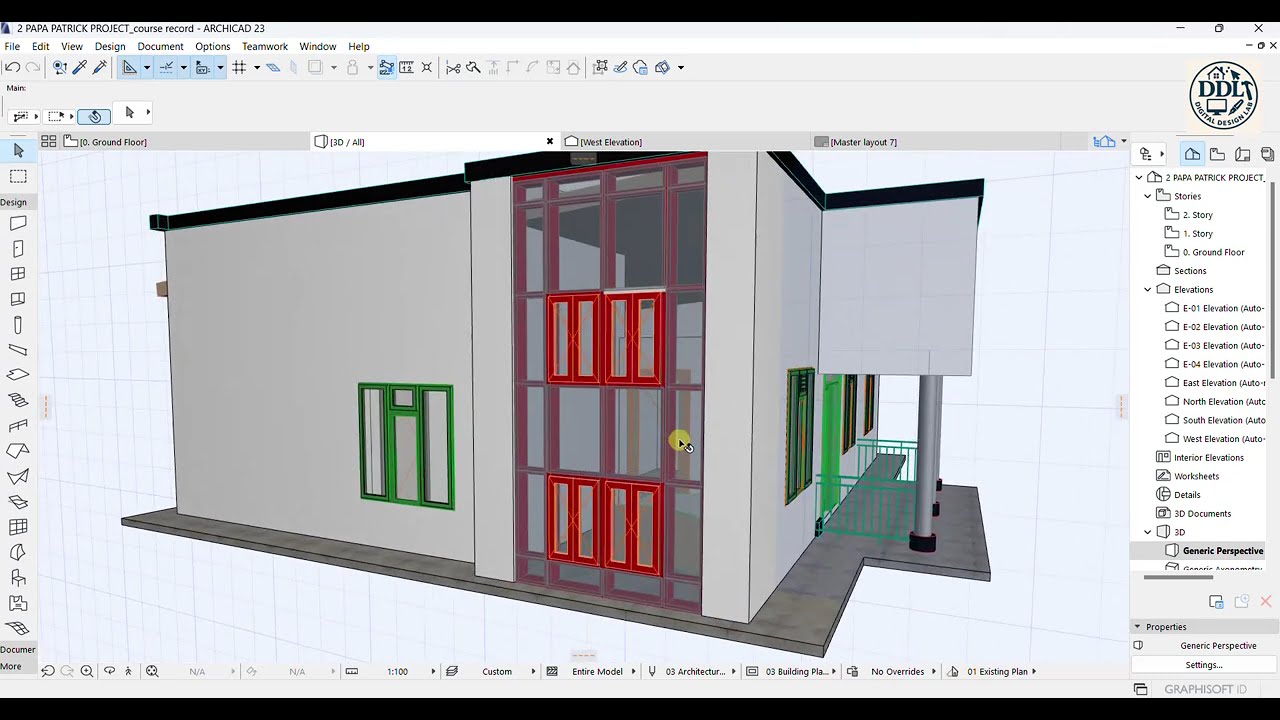Activate the Object chair tool
The width and height of the screenshot is (1280, 720).
(x=18, y=578)
